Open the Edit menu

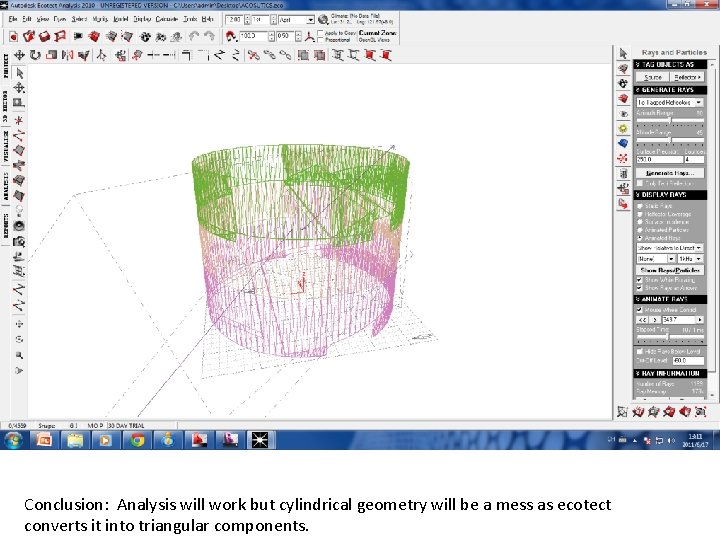(27, 19)
